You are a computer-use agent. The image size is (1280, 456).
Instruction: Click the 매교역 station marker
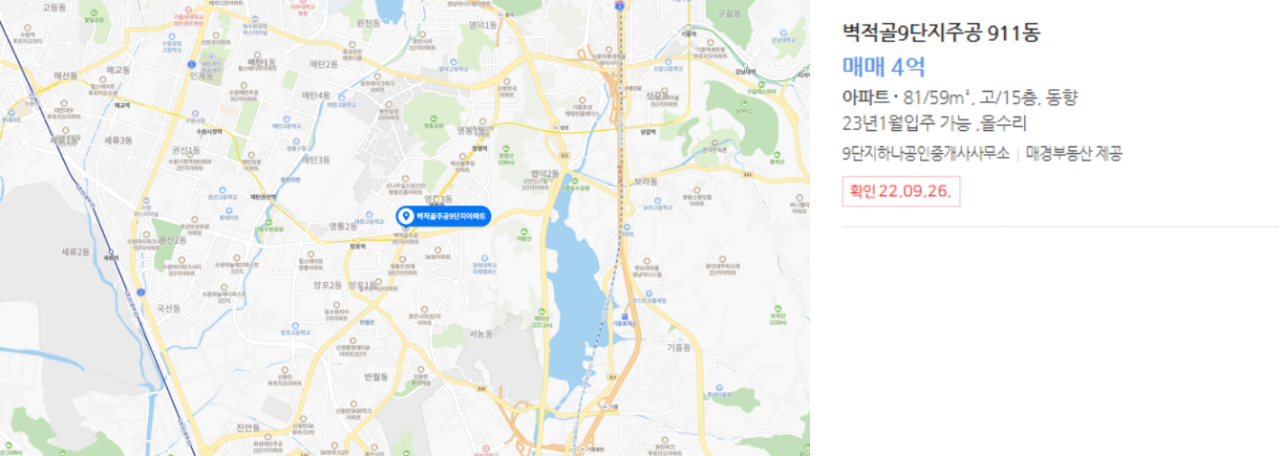tap(122, 104)
